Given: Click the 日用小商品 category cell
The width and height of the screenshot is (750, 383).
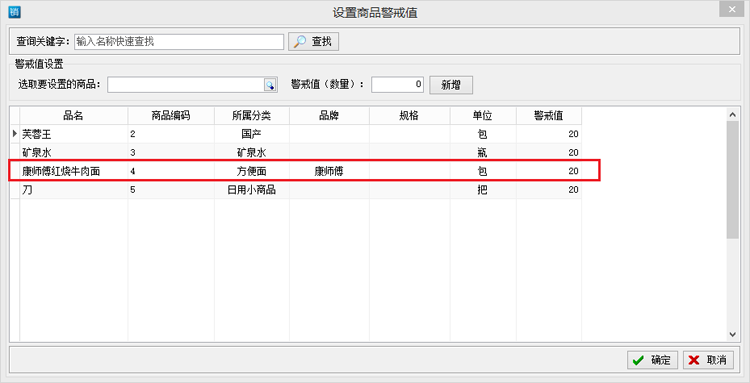Looking at the screenshot, I should (252, 190).
